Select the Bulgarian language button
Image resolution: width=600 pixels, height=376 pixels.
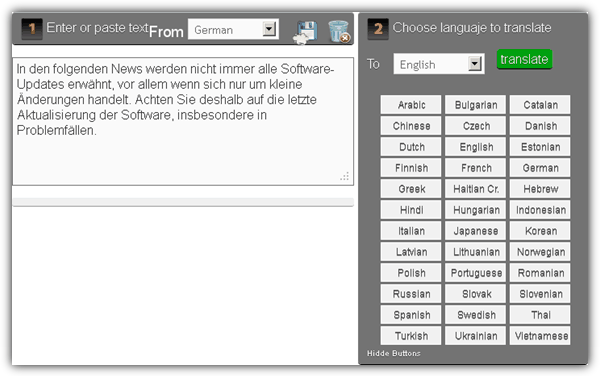point(476,105)
